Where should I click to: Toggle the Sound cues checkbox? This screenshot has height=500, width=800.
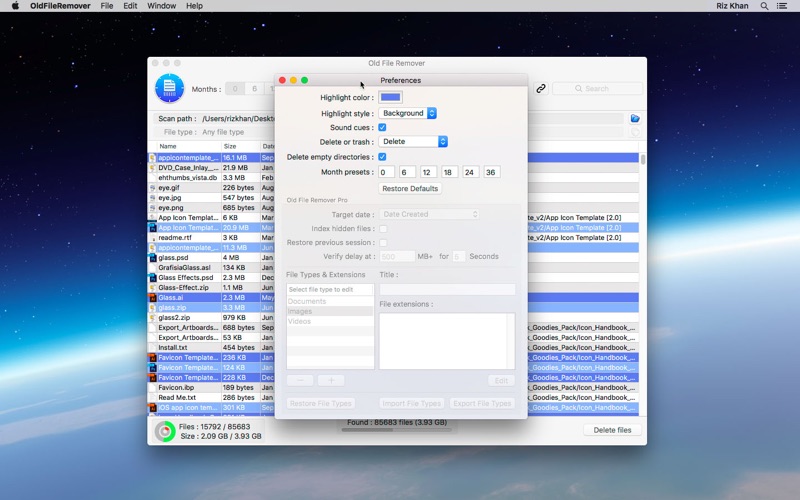[x=382, y=128]
